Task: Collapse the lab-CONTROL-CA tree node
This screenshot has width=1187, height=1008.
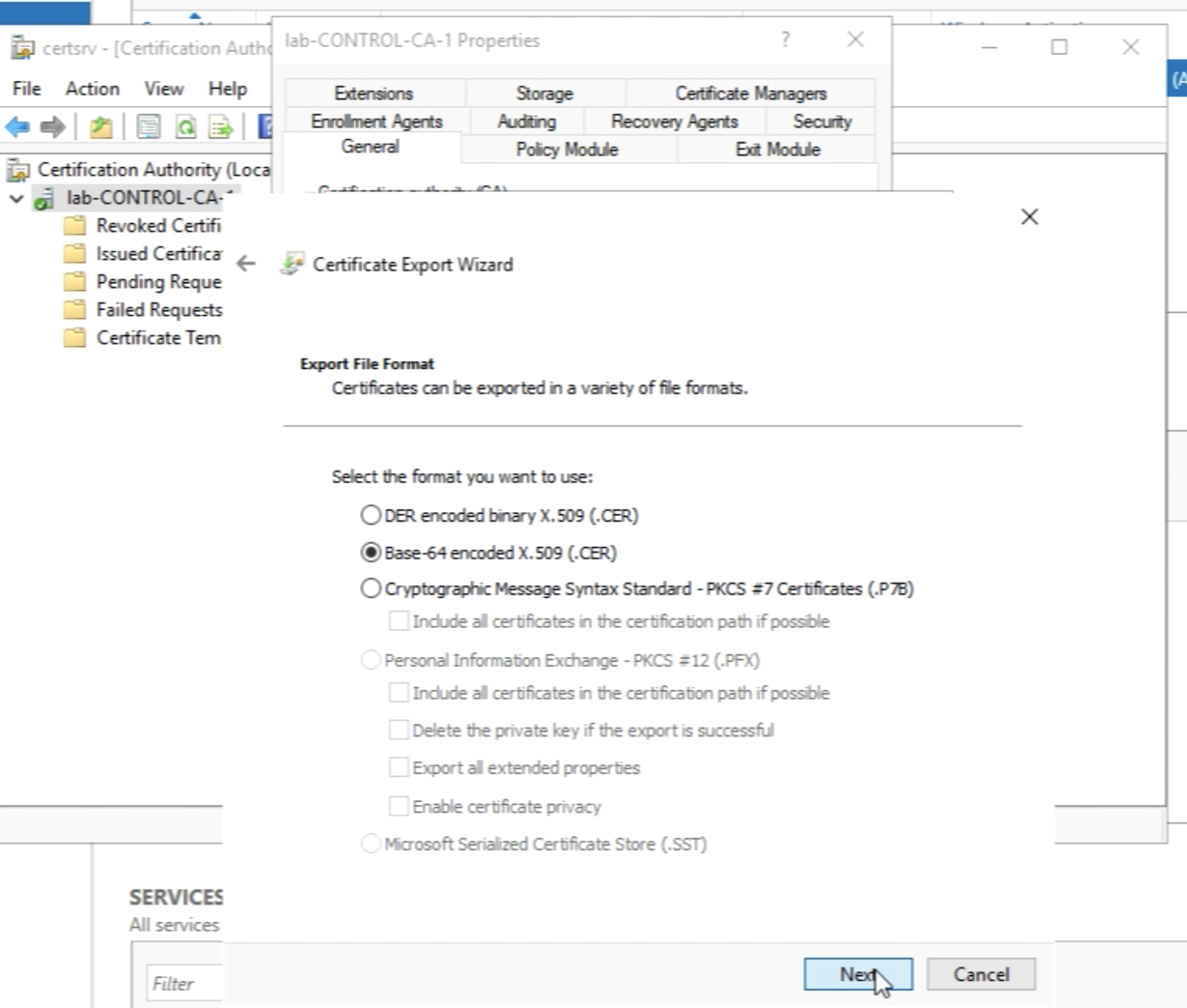Action: (16, 198)
